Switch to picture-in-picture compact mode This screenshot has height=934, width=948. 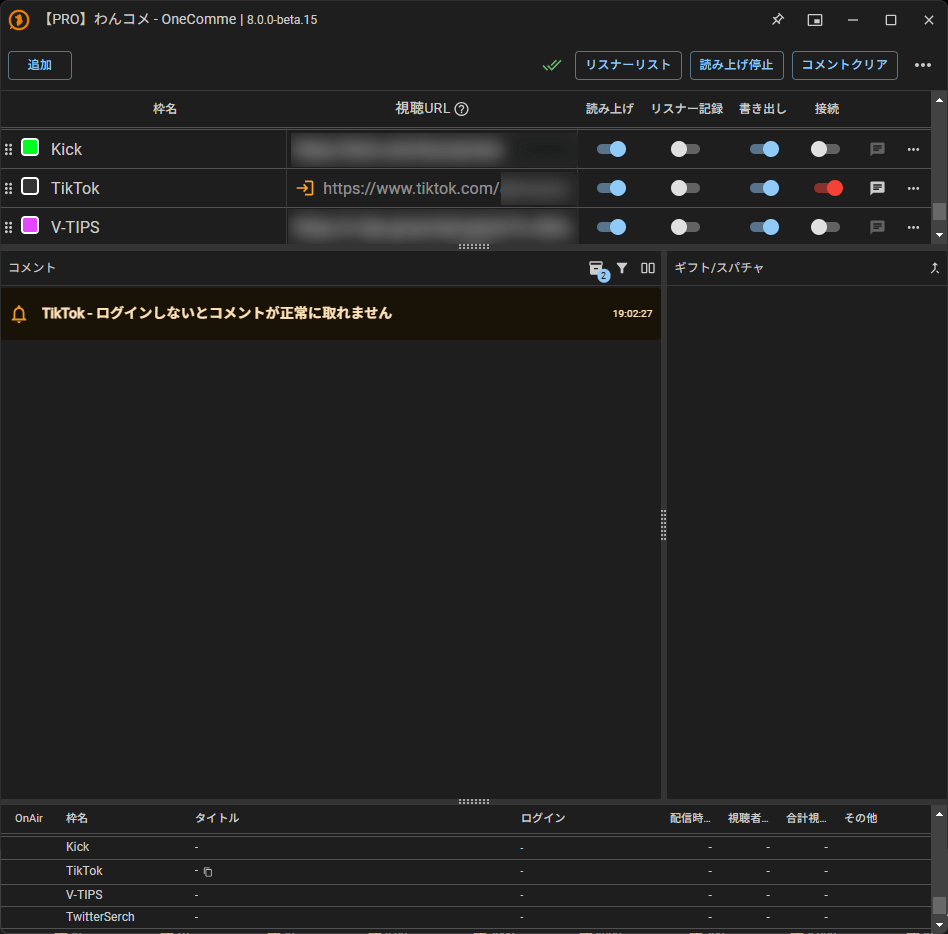tap(815, 20)
